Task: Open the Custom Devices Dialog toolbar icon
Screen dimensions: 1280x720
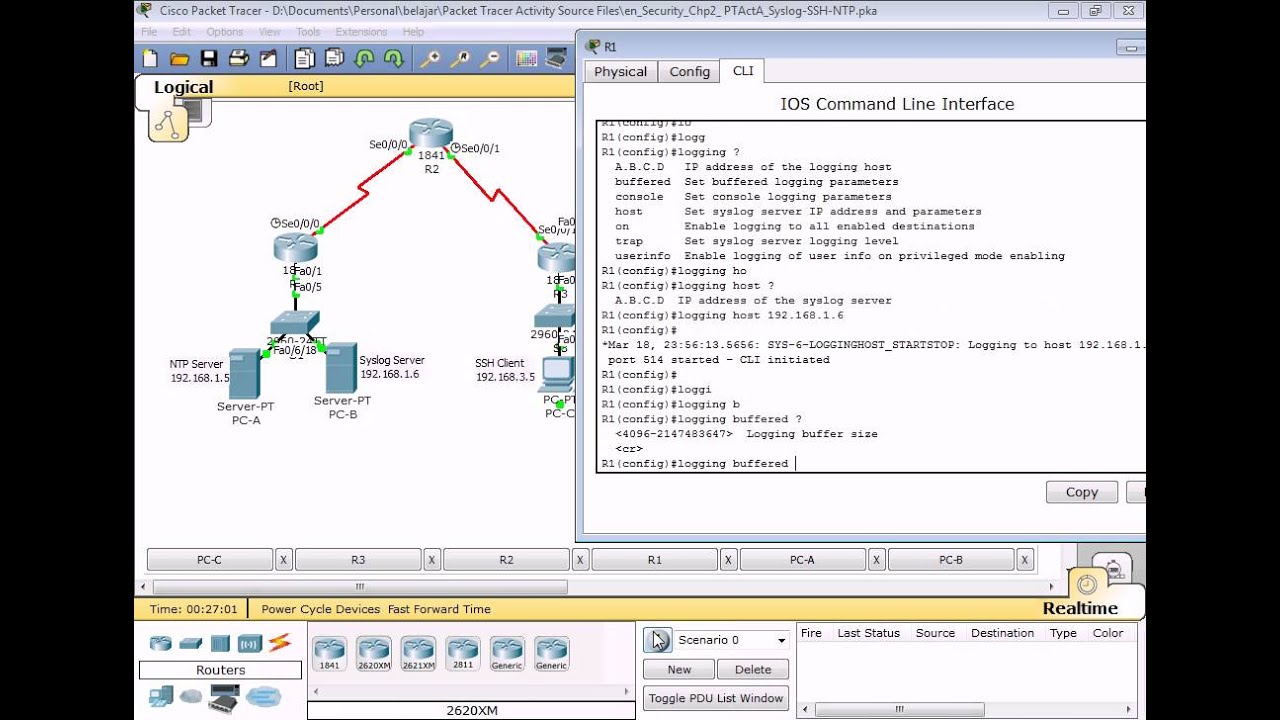Action: [x=556, y=59]
